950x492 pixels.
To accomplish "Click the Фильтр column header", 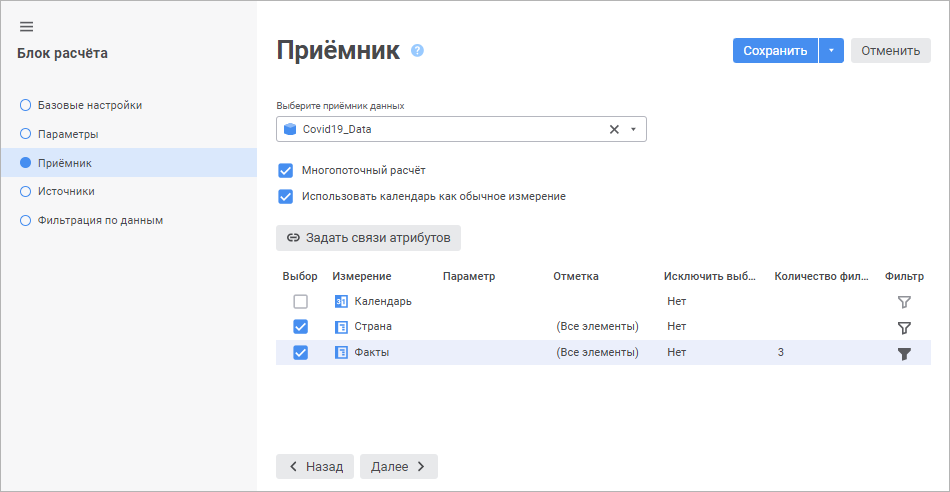I will click(904, 276).
